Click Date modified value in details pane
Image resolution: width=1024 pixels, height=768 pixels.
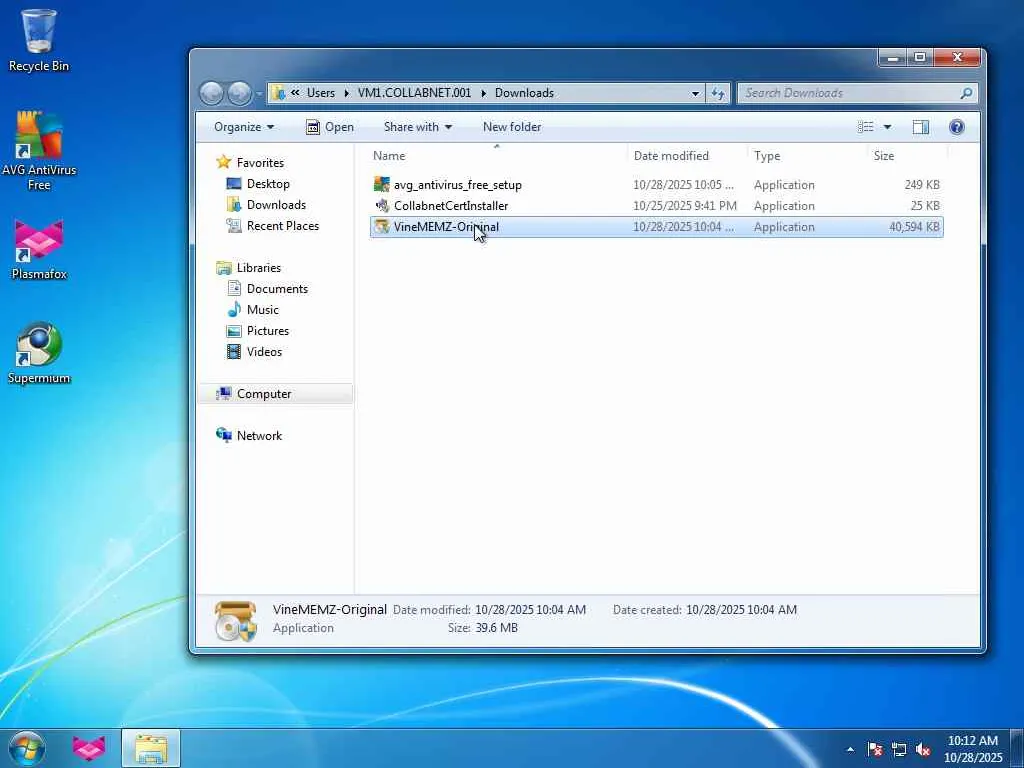click(x=530, y=609)
